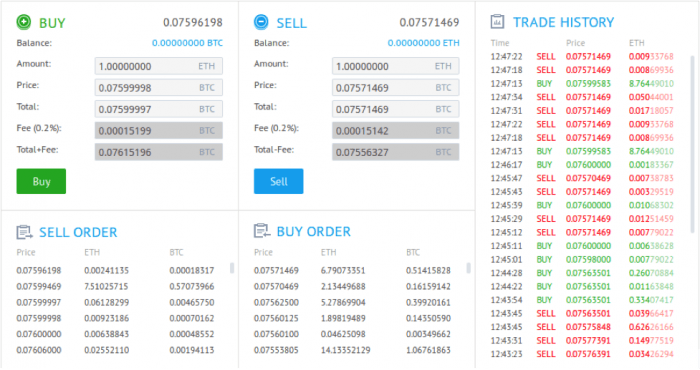Click the Sell Order list scrollbar
The image size is (700, 370).
coord(232,268)
